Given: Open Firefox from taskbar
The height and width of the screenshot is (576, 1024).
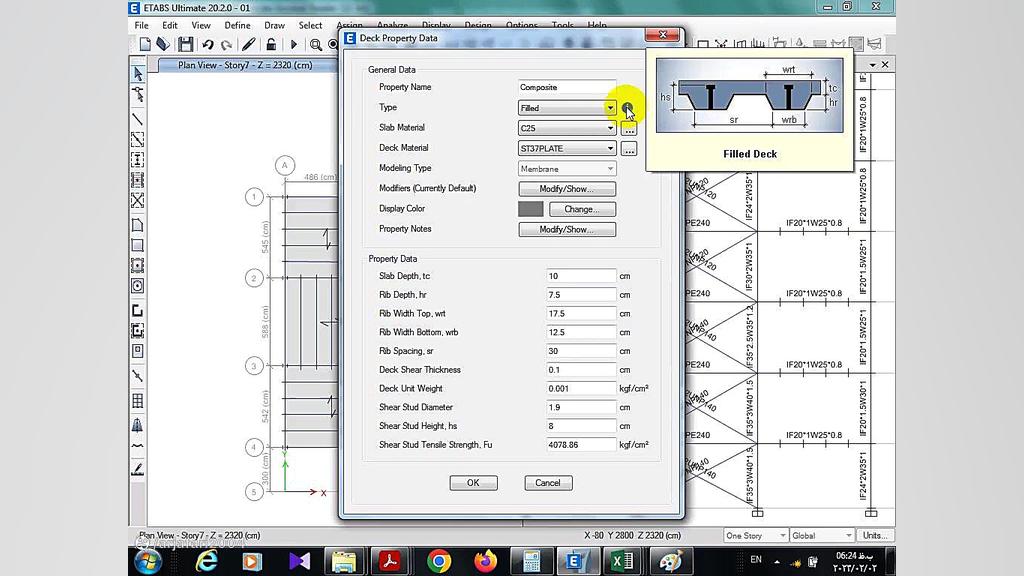Looking at the screenshot, I should tap(485, 561).
